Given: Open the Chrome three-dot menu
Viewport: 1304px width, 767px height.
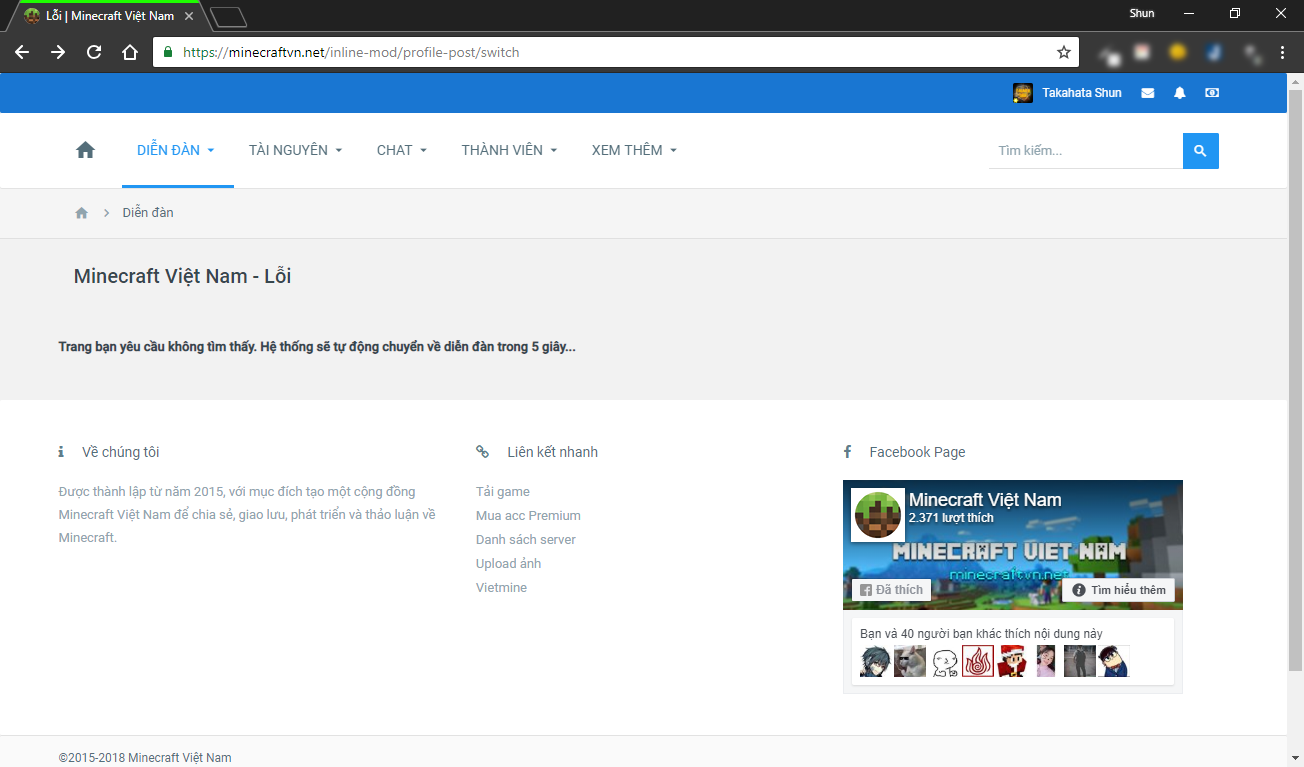Looking at the screenshot, I should click(x=1282, y=52).
